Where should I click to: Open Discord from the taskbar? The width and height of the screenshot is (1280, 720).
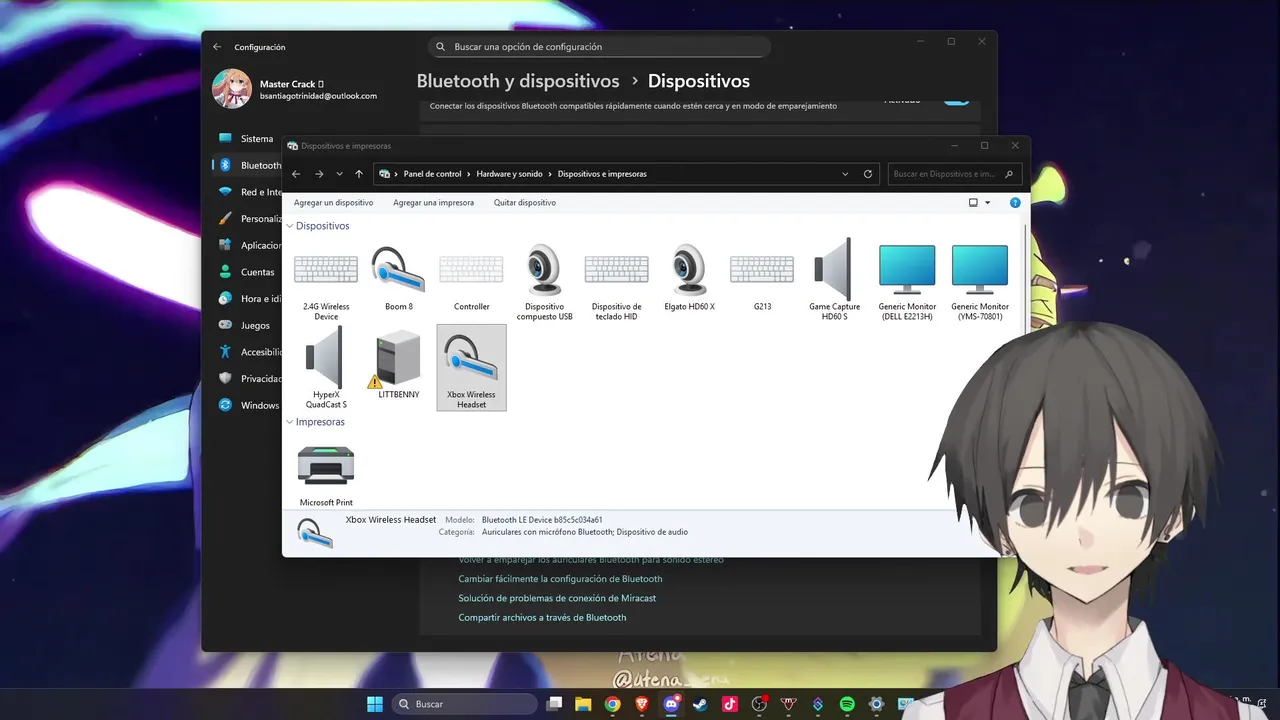click(x=671, y=704)
